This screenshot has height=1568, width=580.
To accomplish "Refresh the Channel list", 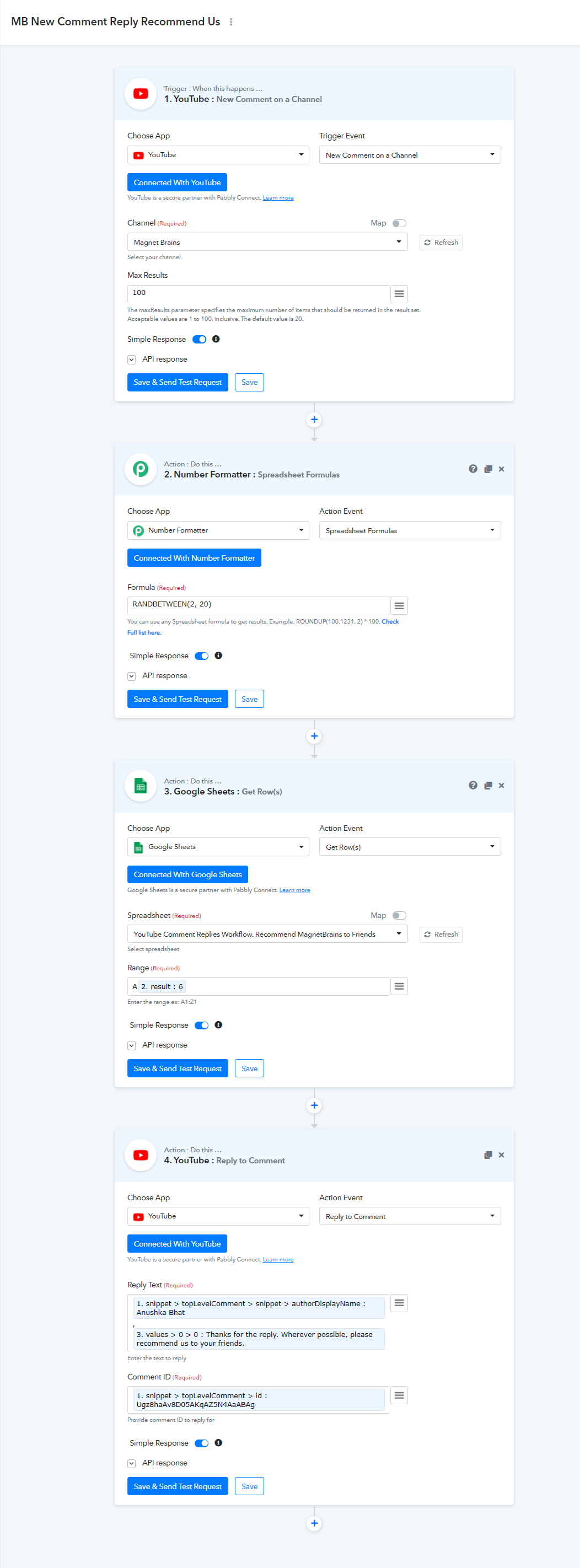I will coord(441,243).
